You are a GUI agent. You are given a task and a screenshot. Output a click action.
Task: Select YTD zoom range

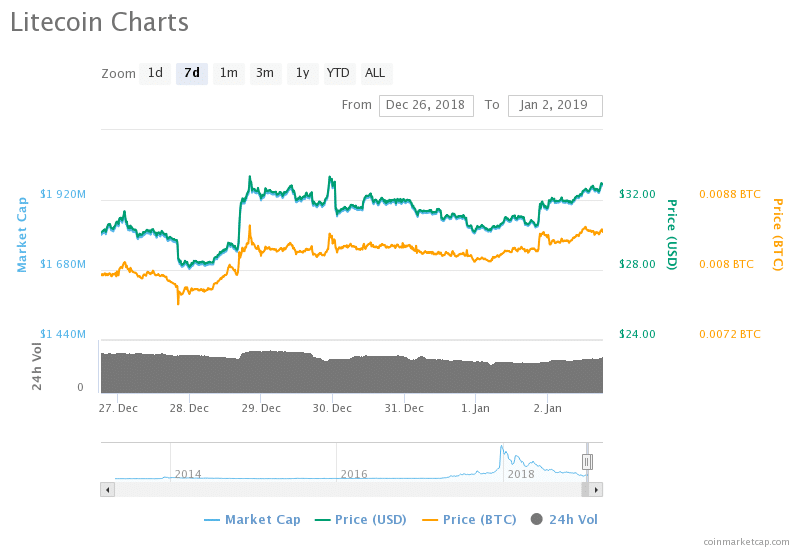(x=339, y=73)
